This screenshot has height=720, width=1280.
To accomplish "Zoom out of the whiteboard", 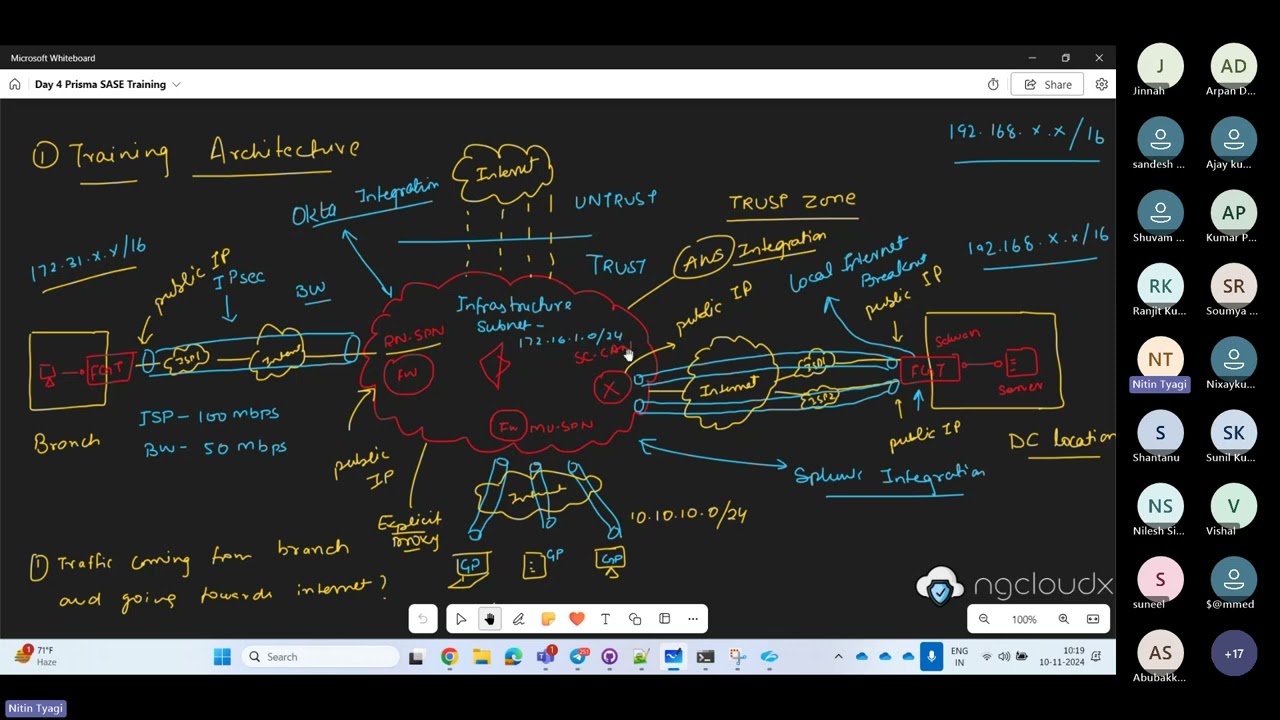I will (x=984, y=619).
